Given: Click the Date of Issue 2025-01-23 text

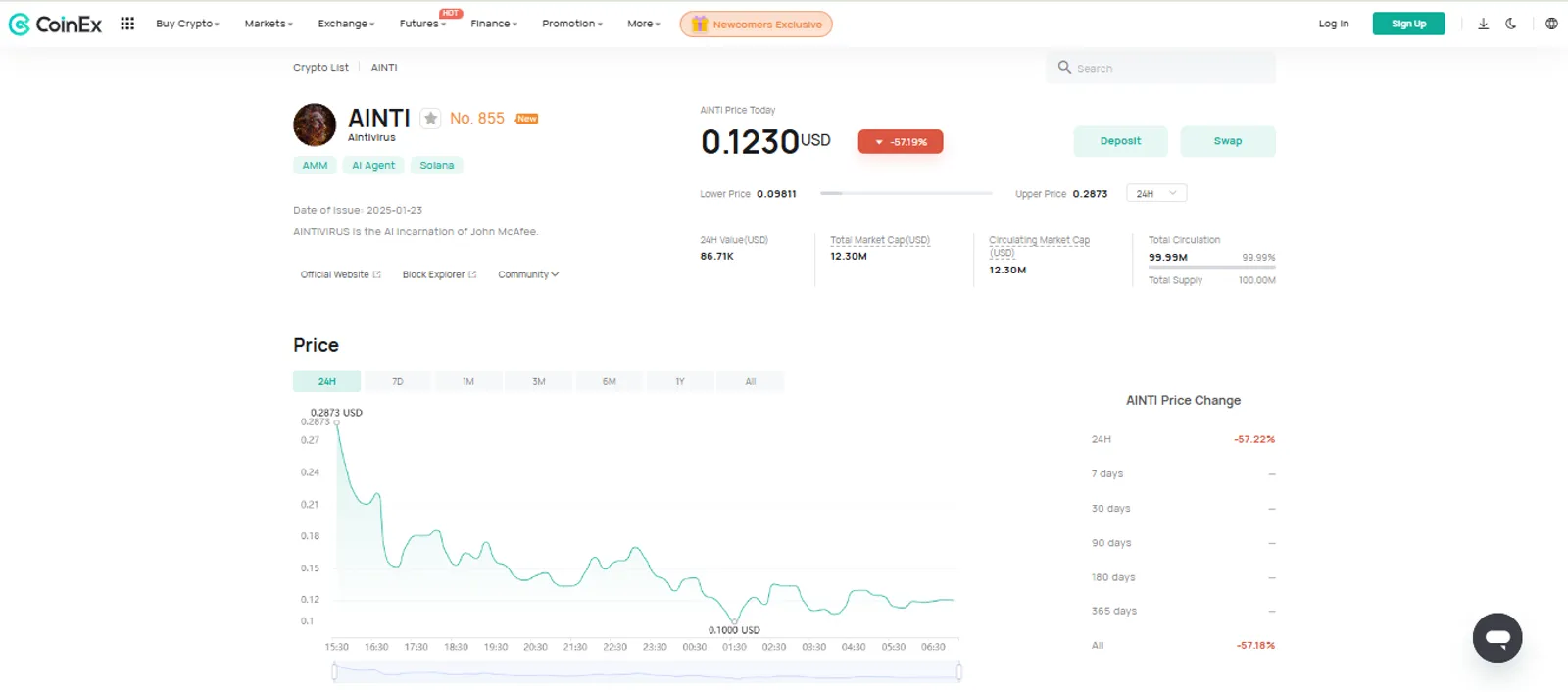Looking at the screenshot, I should coord(358,211).
